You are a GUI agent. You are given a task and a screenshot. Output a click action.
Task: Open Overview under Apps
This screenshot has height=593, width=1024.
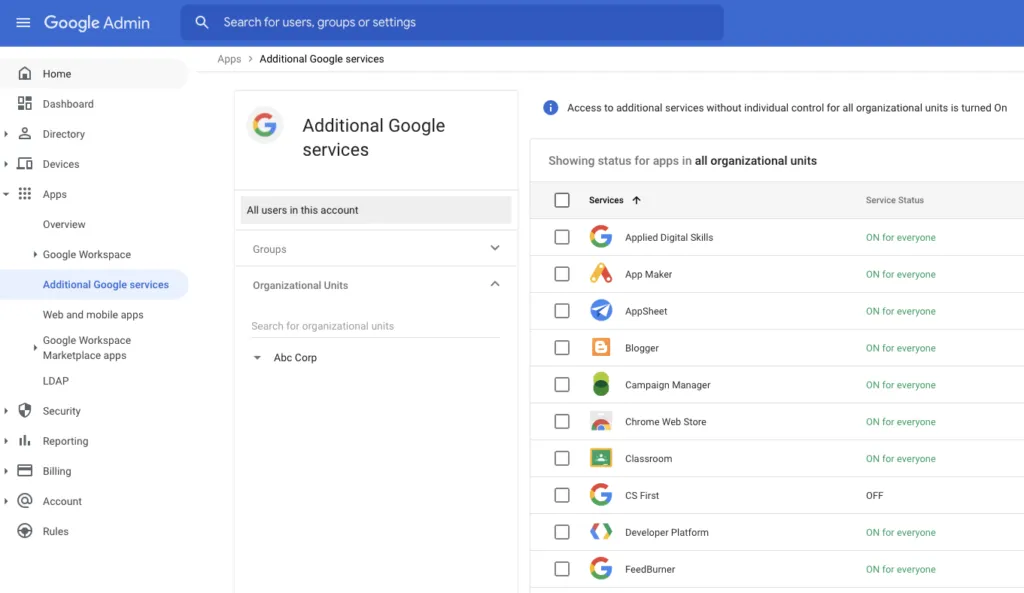click(x=64, y=224)
